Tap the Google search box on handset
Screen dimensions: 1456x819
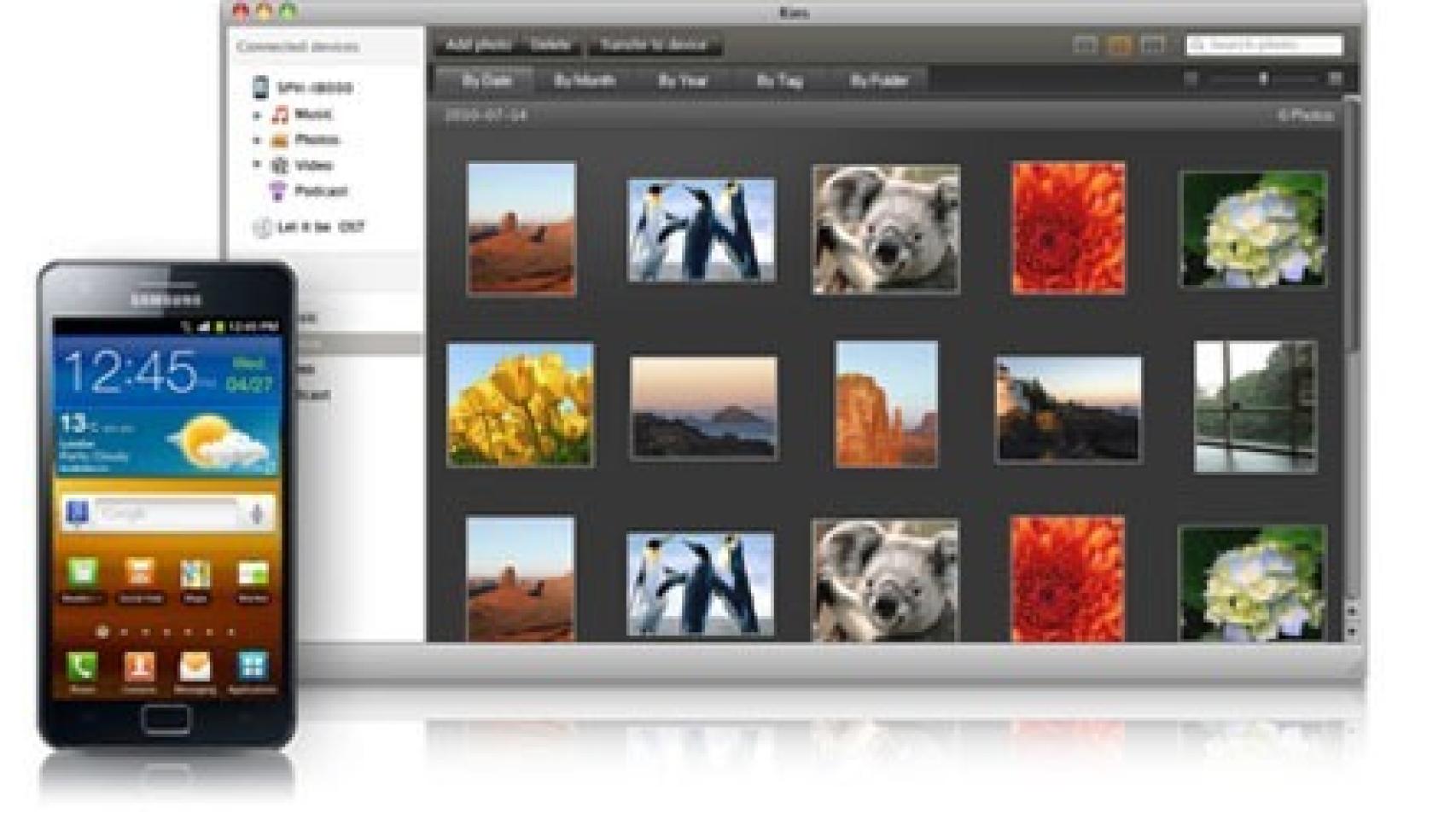[166, 513]
